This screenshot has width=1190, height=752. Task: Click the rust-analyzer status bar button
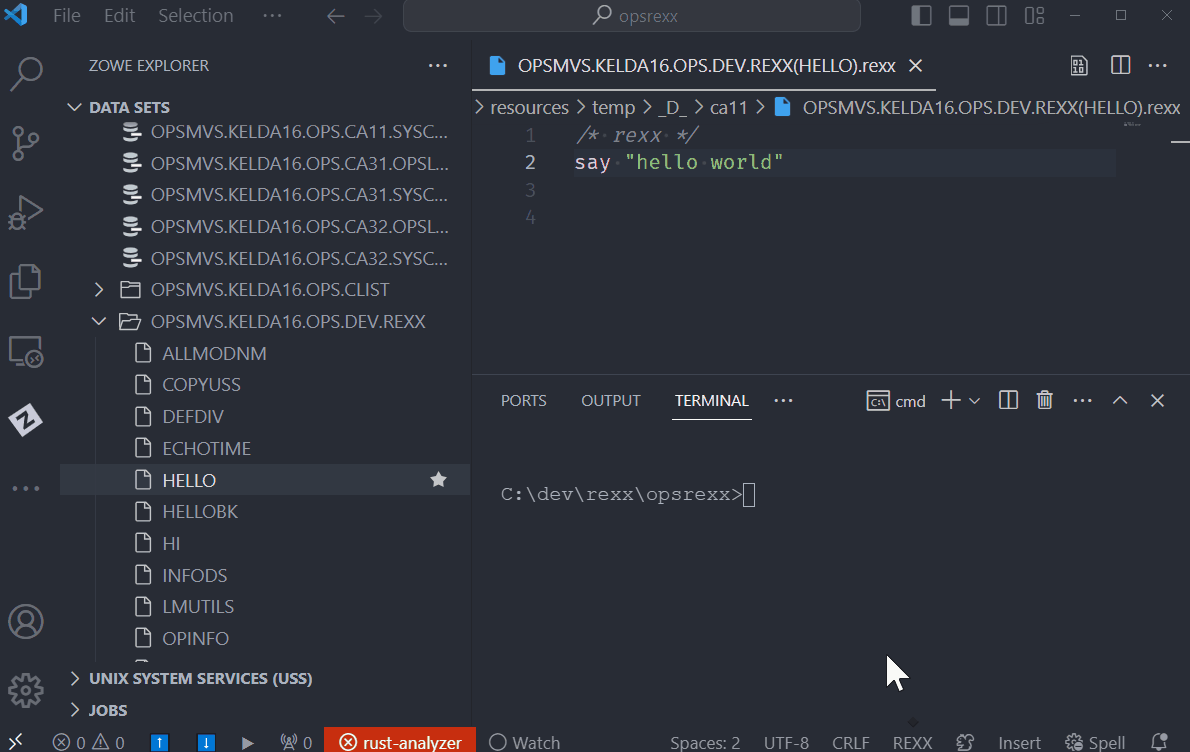399,740
